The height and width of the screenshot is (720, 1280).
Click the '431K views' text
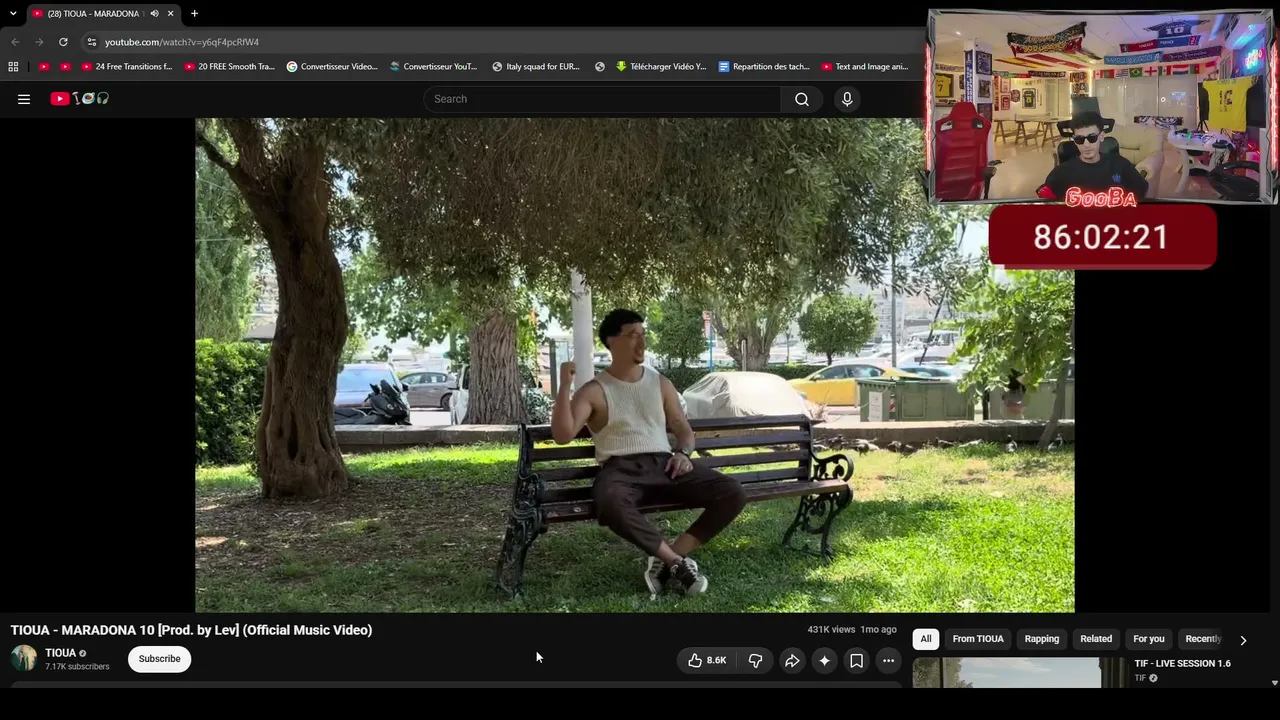831,630
